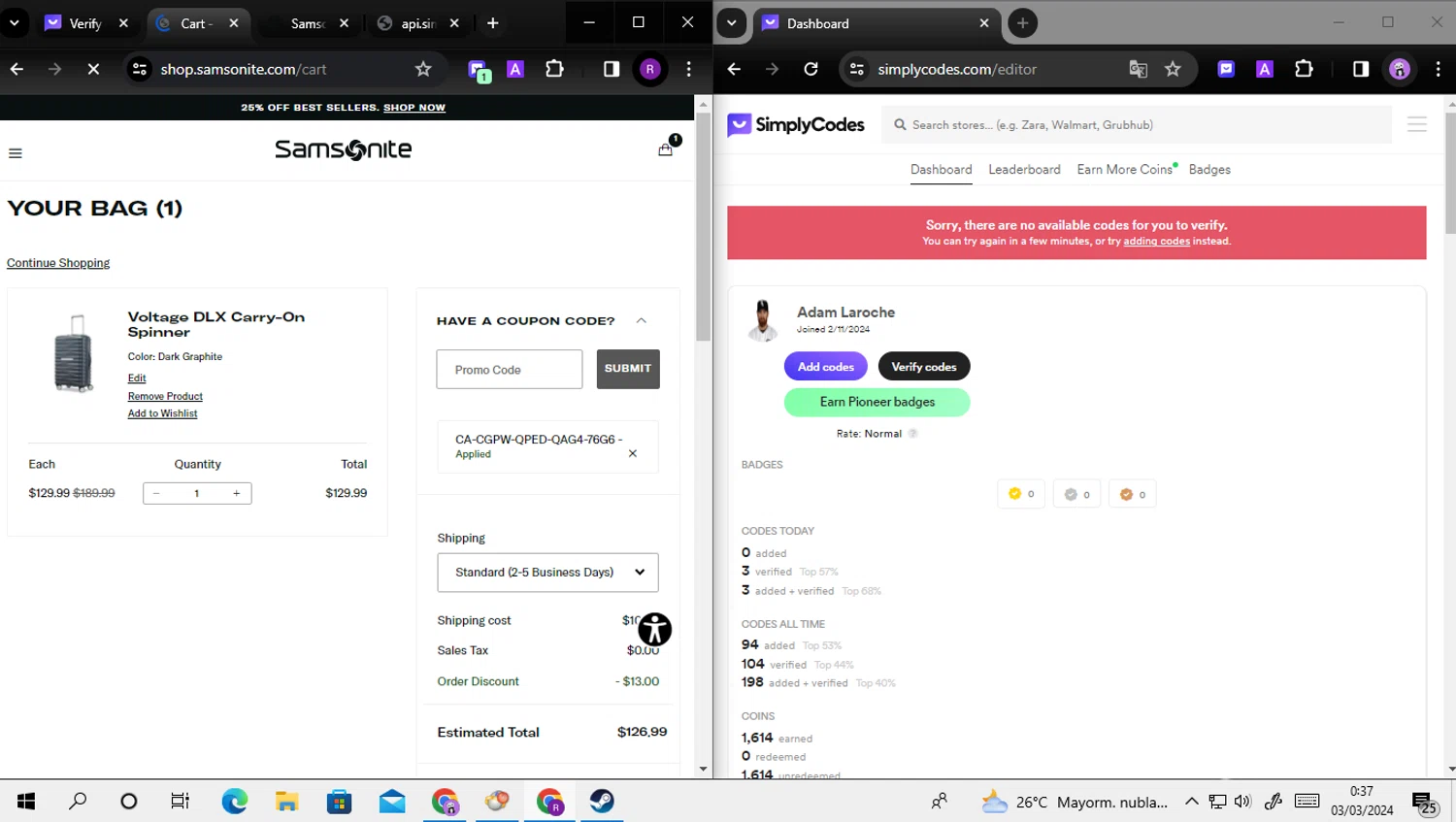Click Remove Product for Voltage DLX

(165, 396)
